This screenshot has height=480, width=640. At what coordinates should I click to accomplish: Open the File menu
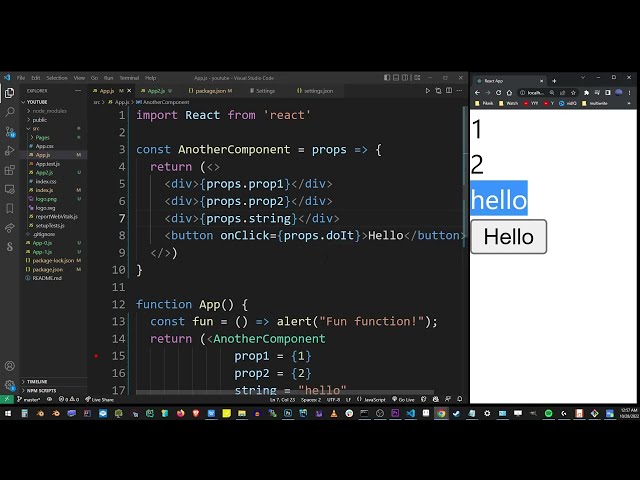click(x=21, y=78)
